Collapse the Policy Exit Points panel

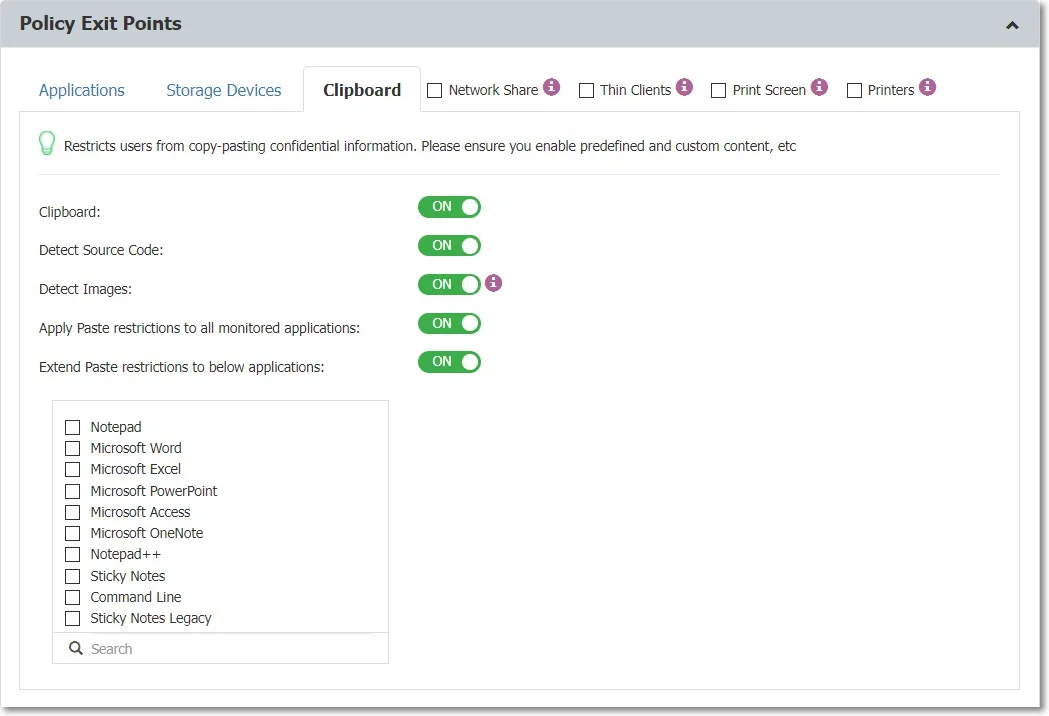pyautogui.click(x=1012, y=25)
